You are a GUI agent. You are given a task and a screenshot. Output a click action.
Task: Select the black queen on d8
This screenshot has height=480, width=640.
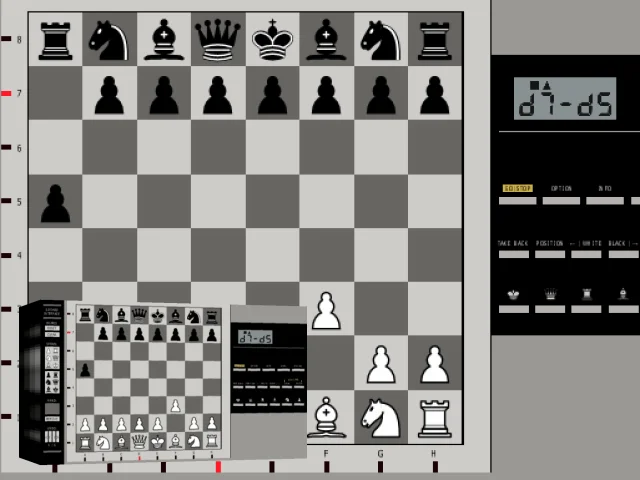coord(218,40)
